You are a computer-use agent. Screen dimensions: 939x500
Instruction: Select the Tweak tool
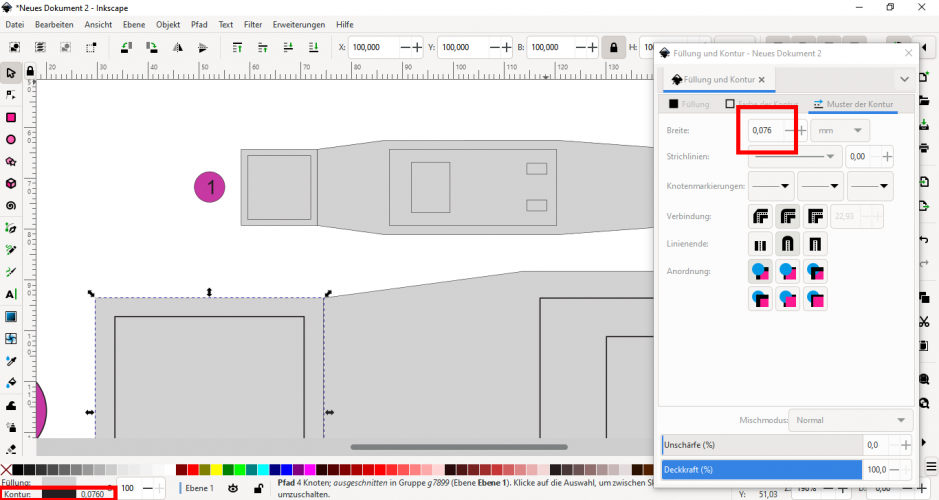coord(11,405)
